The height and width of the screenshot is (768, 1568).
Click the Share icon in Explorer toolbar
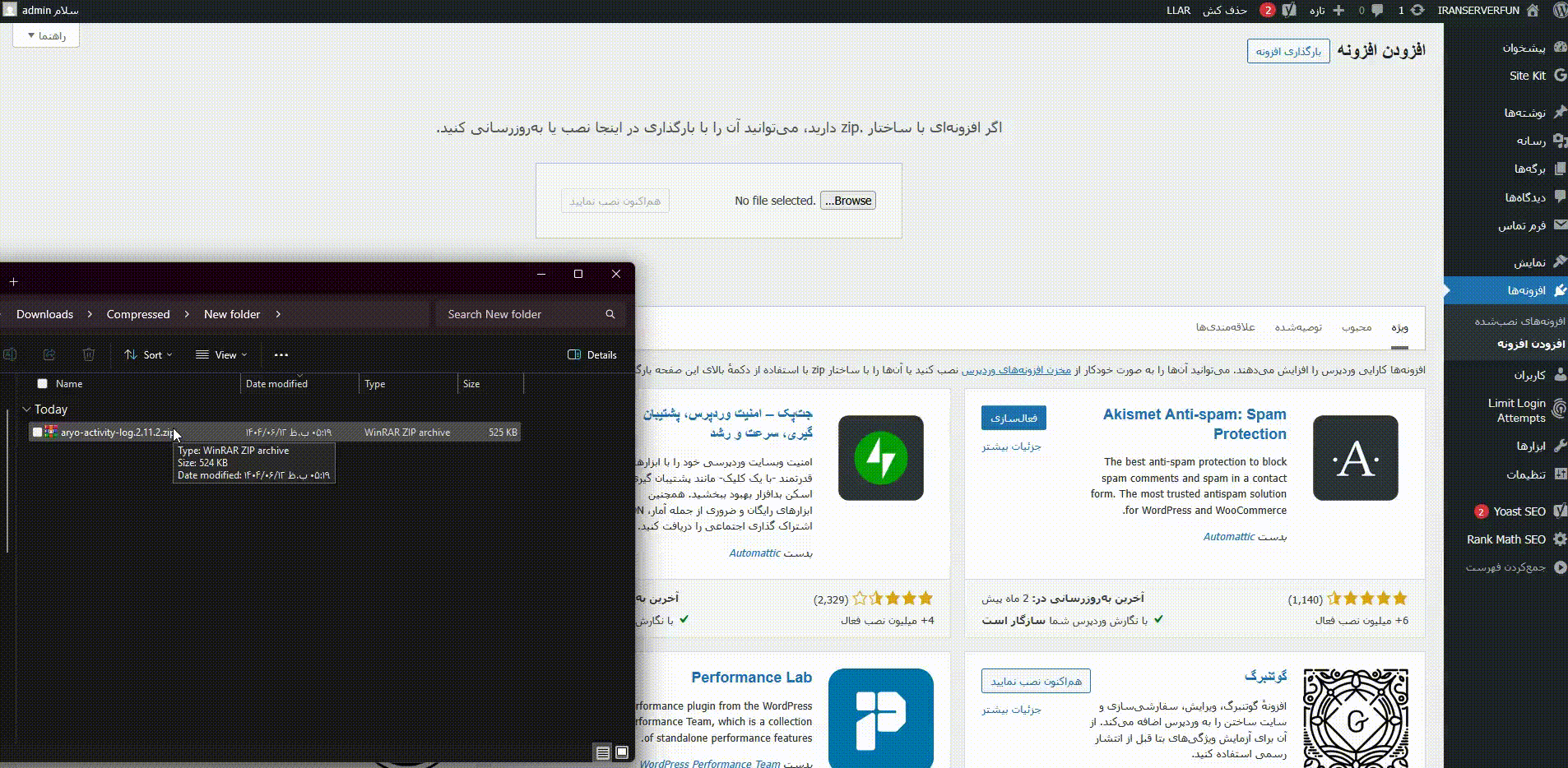tap(49, 354)
